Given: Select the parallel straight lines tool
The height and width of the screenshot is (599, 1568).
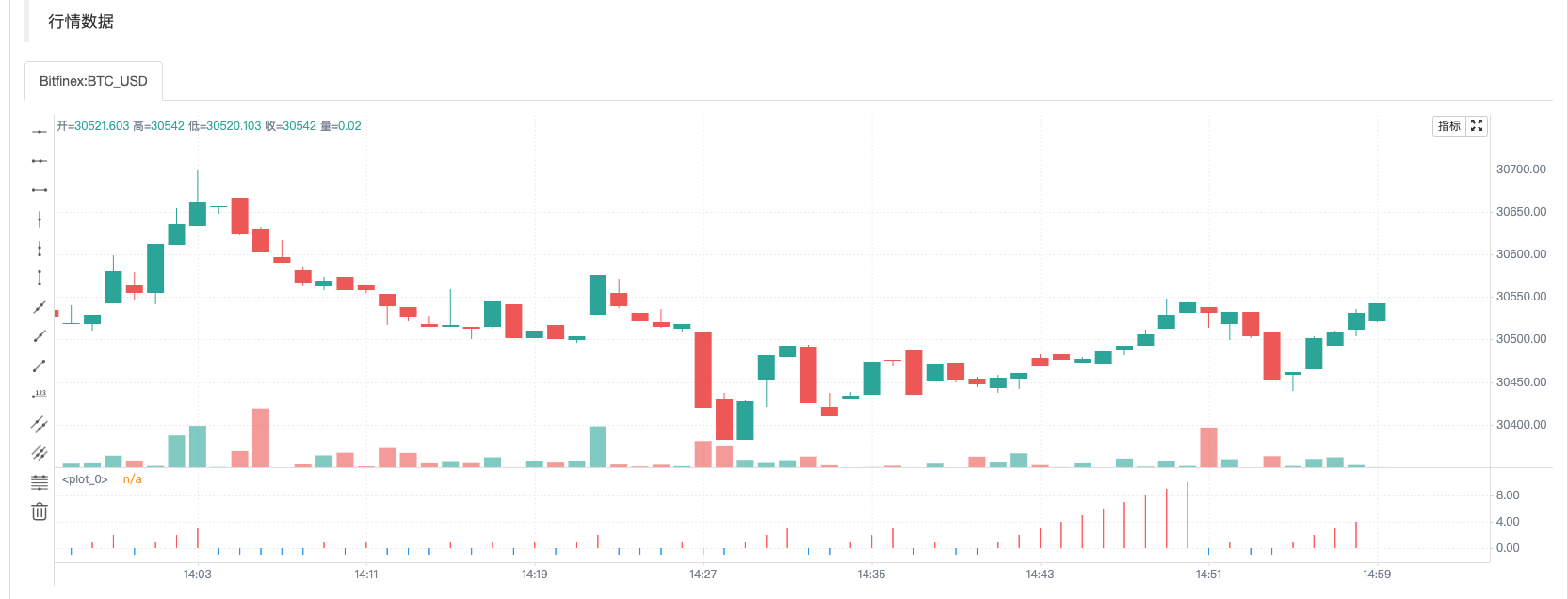Looking at the screenshot, I should tap(40, 453).
